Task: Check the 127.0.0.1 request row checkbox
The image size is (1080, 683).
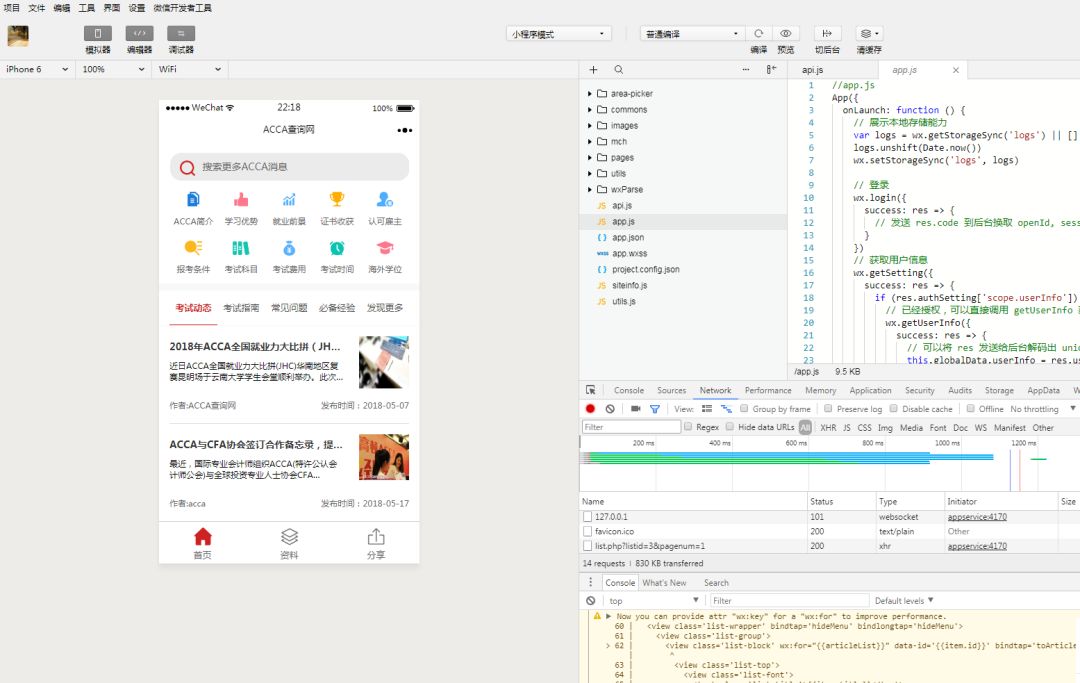Action: (588, 516)
